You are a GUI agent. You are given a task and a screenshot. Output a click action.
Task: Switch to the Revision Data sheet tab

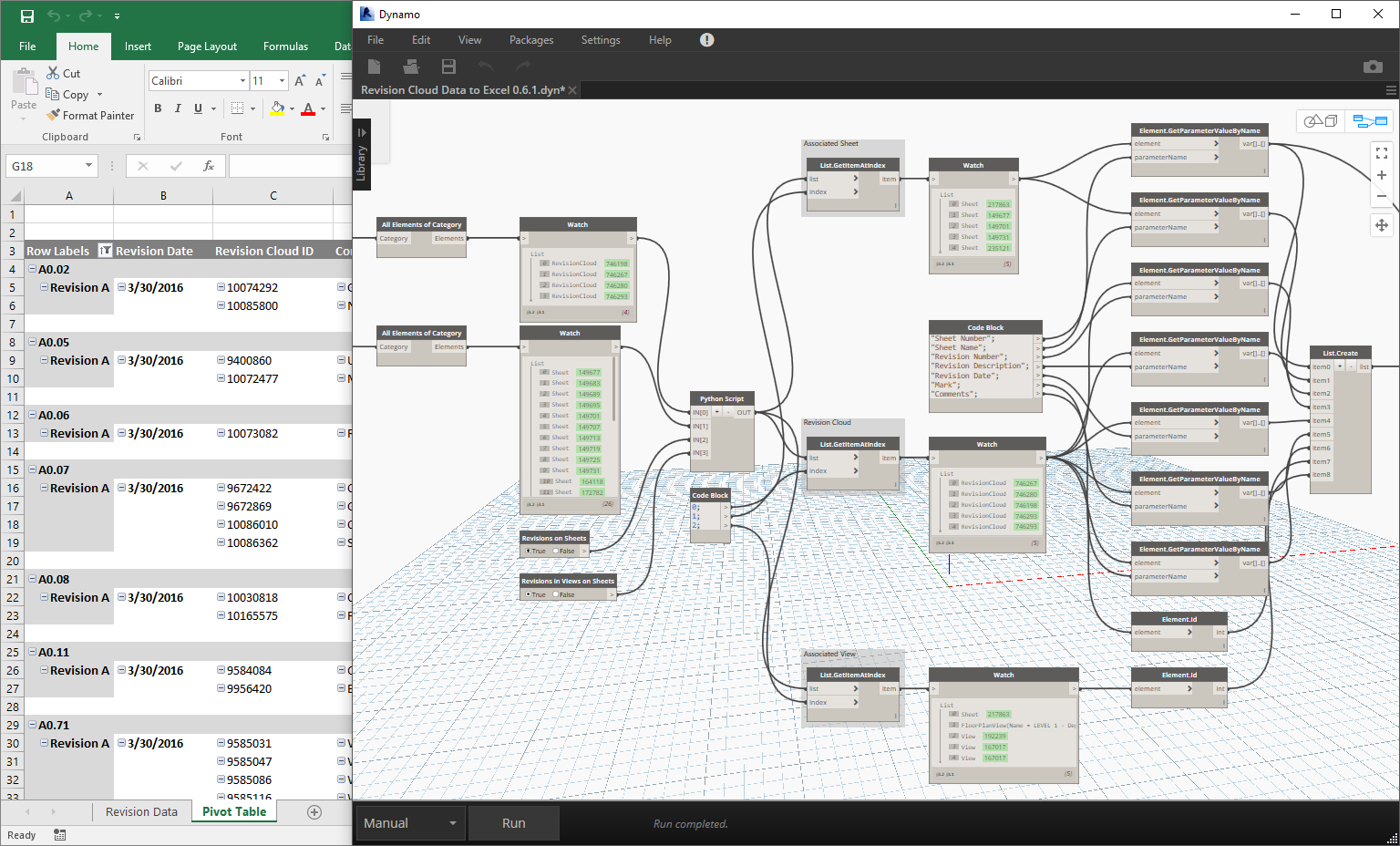click(x=141, y=812)
